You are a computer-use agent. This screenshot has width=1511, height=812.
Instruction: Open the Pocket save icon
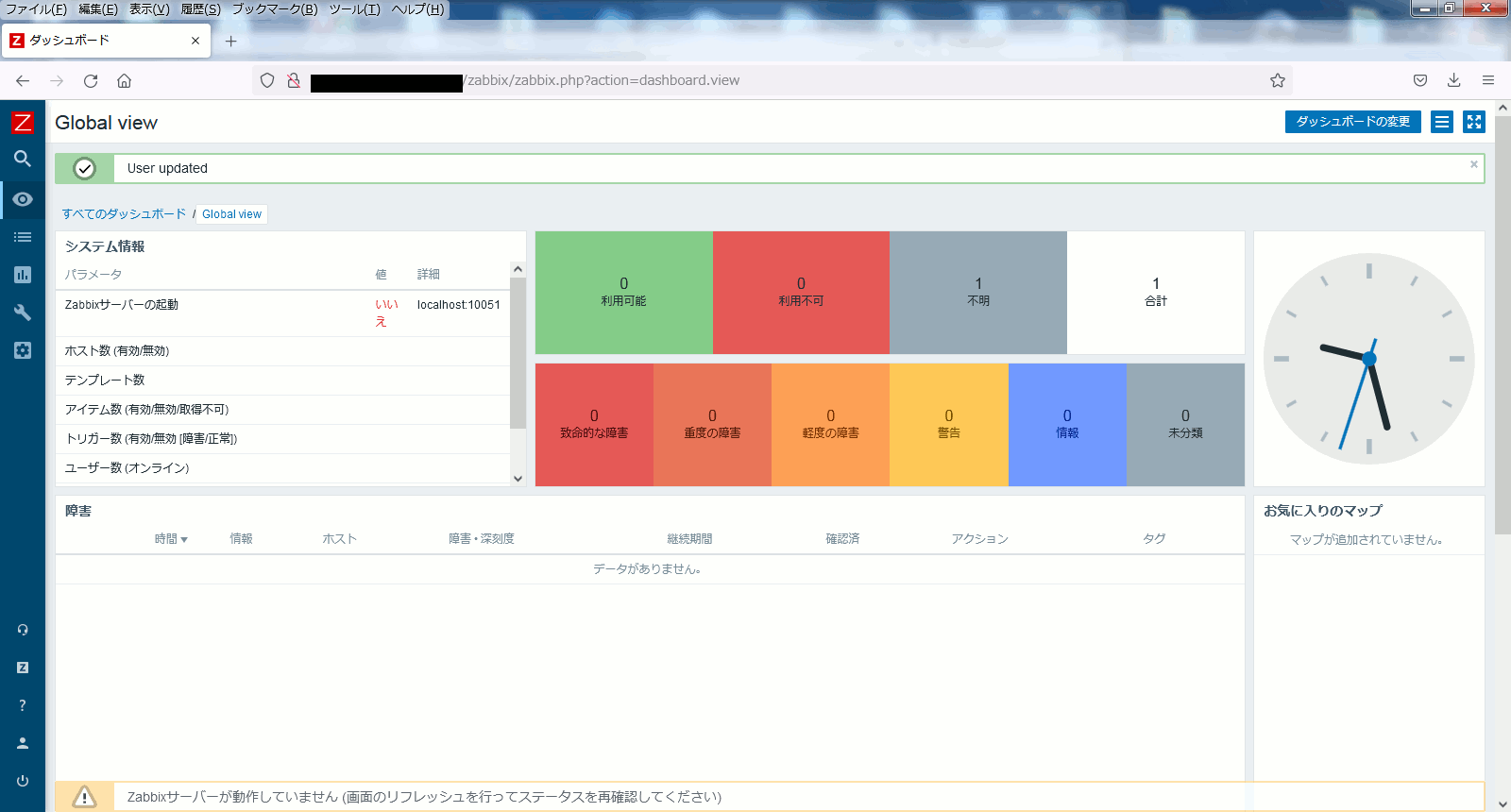(1420, 80)
